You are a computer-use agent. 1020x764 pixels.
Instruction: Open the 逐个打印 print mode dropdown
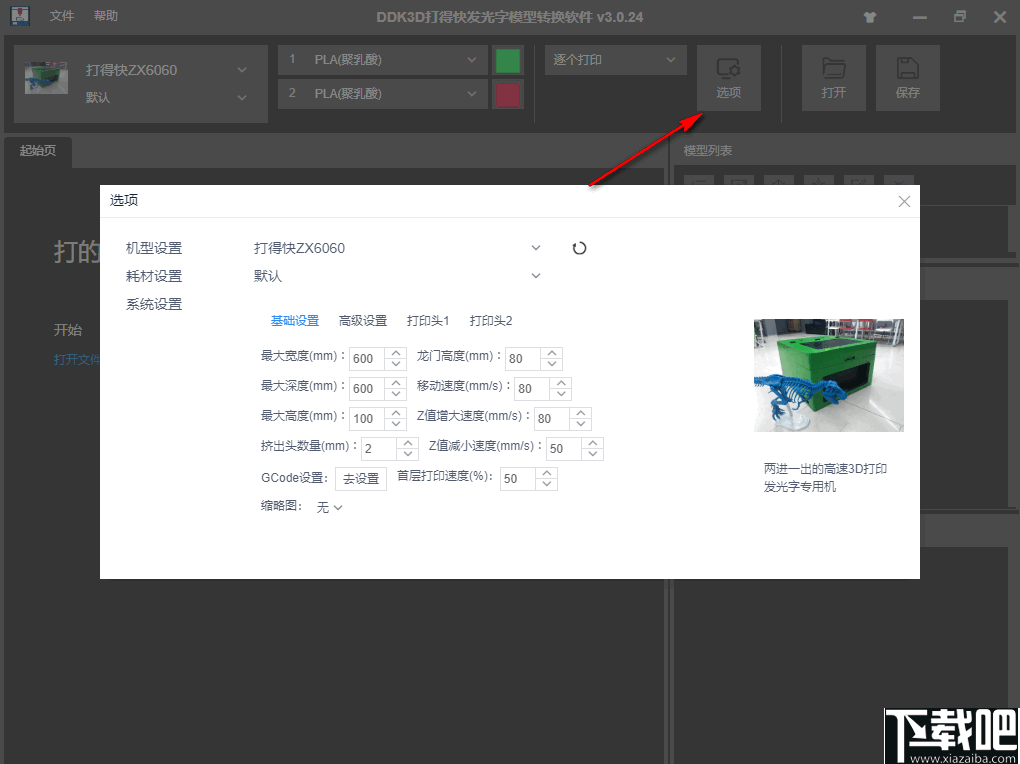614,60
